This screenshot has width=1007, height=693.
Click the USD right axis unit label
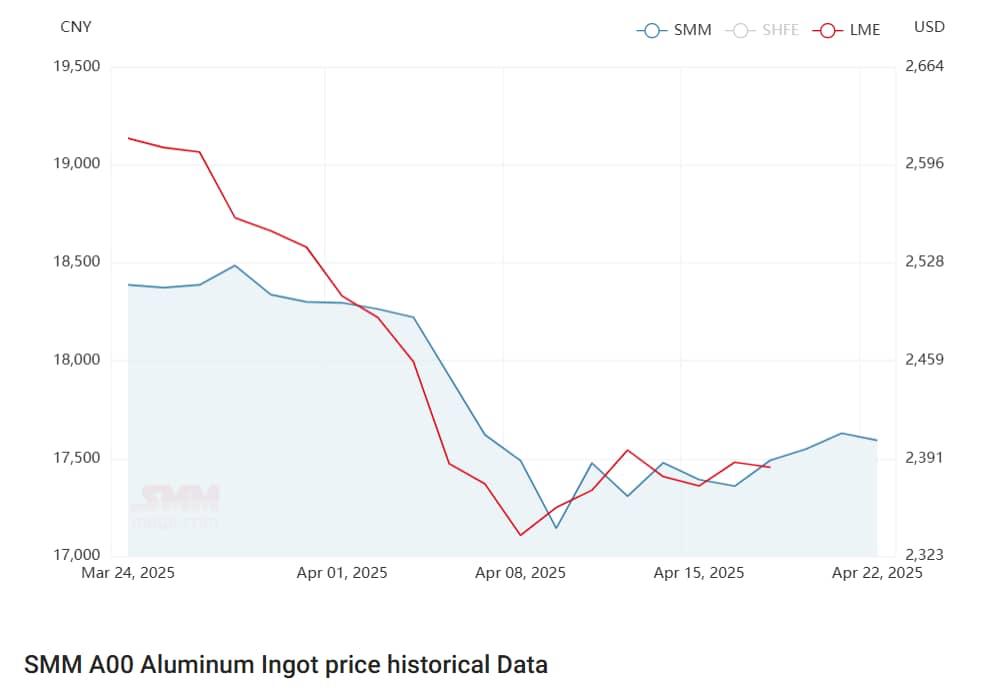(x=929, y=27)
